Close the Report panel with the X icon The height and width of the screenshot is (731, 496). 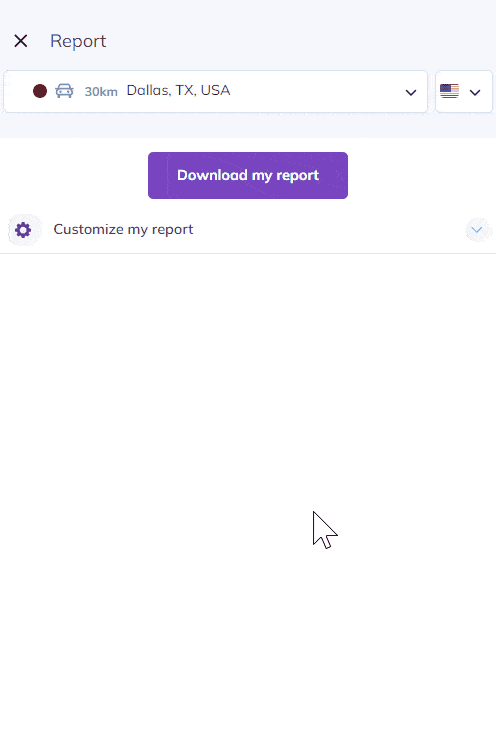point(21,41)
